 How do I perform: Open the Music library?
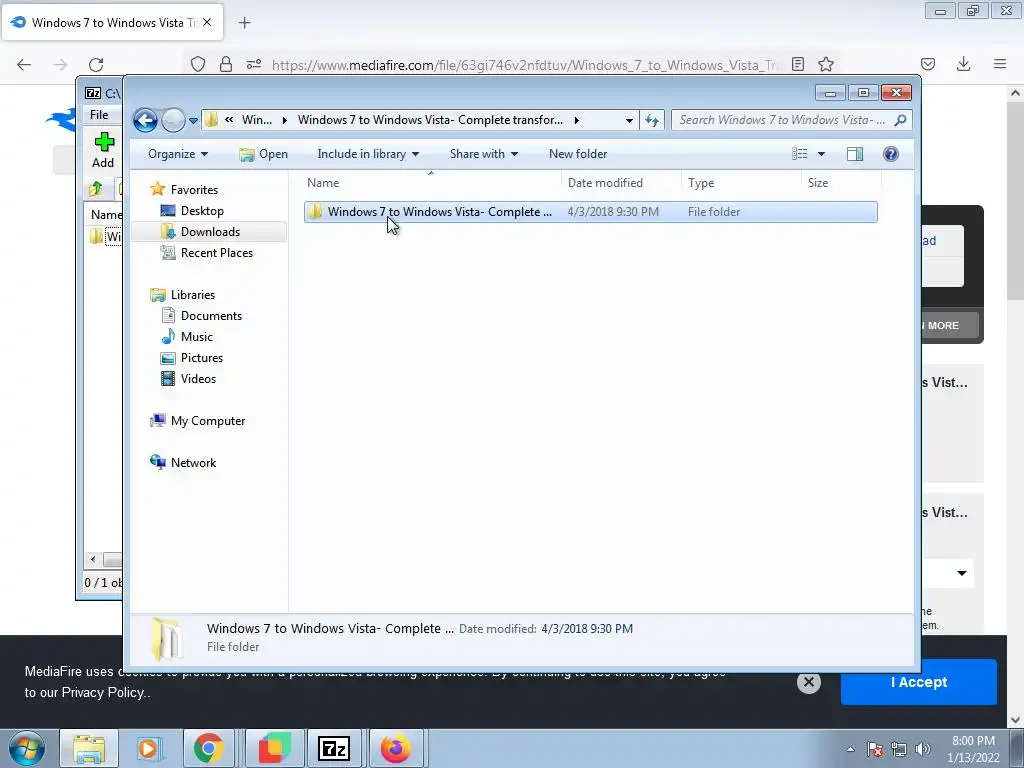[196, 337]
